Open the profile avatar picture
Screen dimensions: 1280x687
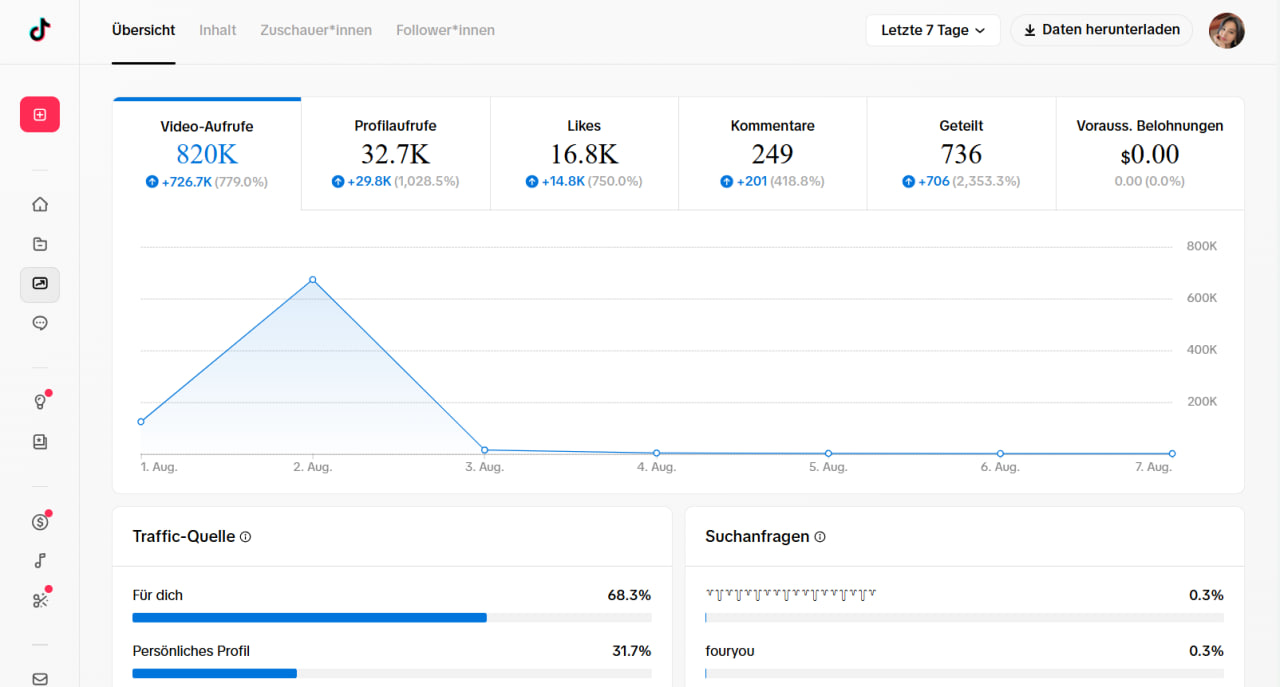point(1227,31)
